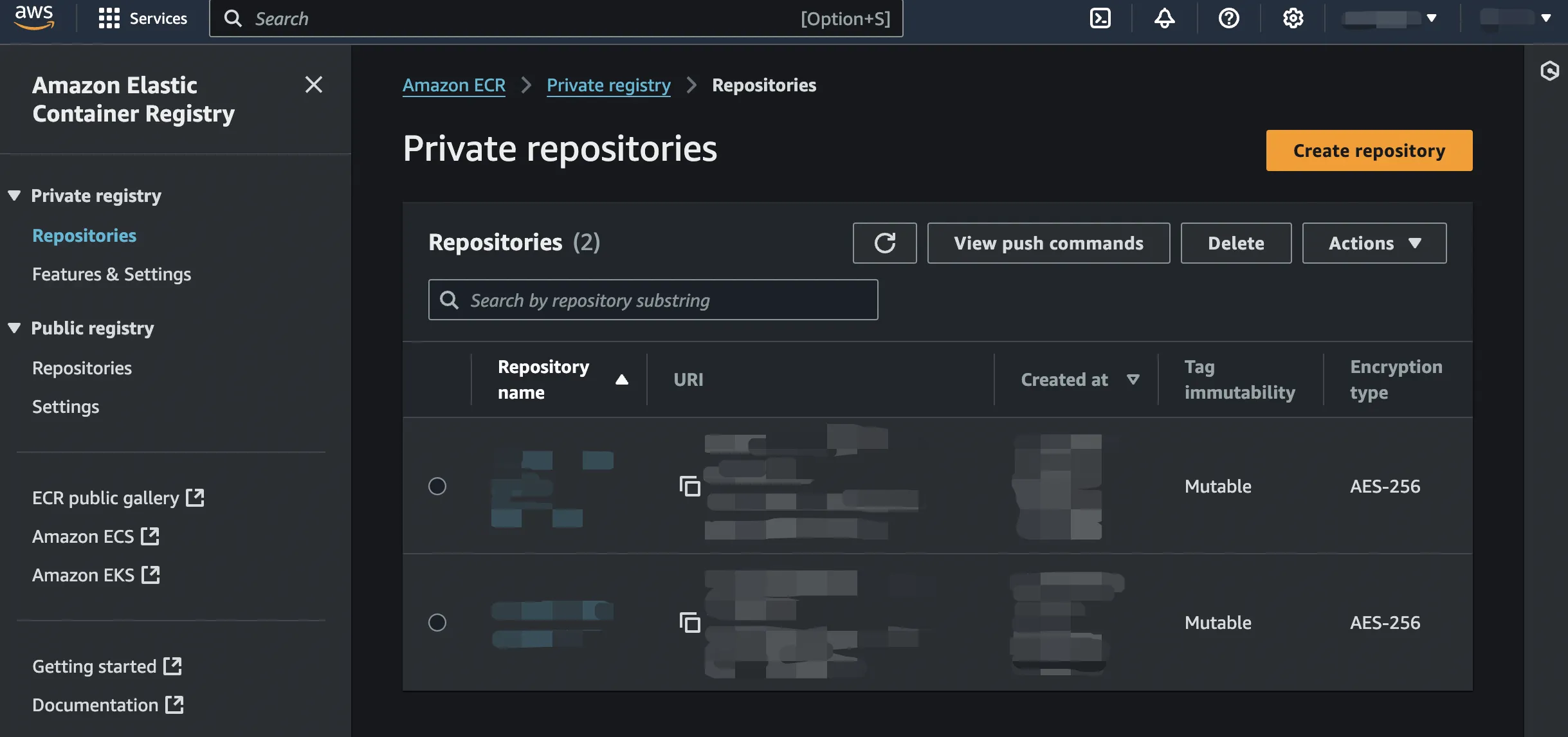This screenshot has width=1568, height=737.
Task: Open the Actions dropdown
Action: click(1374, 243)
